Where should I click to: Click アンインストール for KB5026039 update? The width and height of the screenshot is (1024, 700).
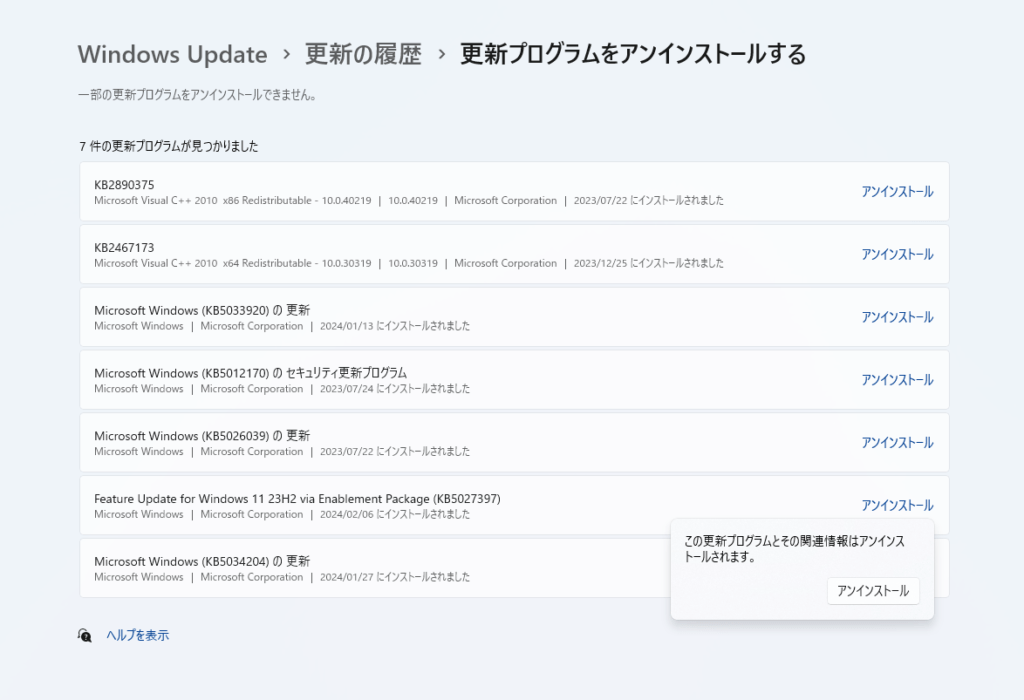(897, 442)
